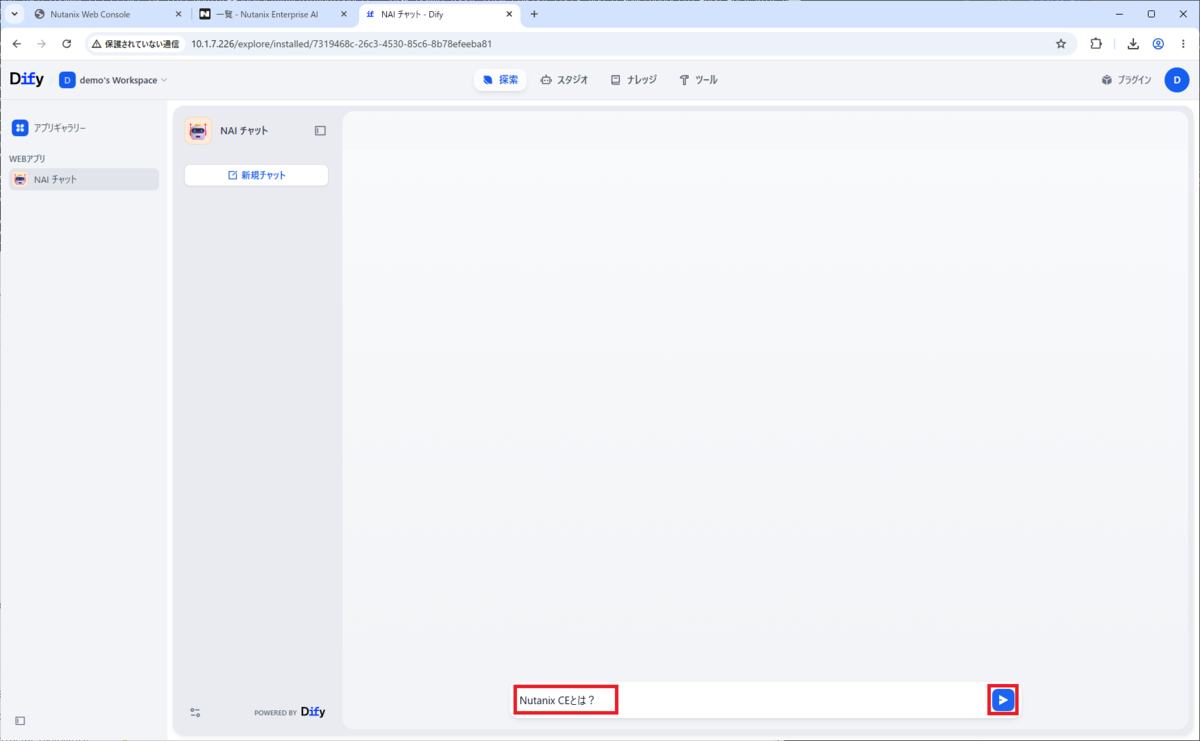
Task: Toggle the left sidebar collapse icon at bottom left
Action: [x=20, y=720]
